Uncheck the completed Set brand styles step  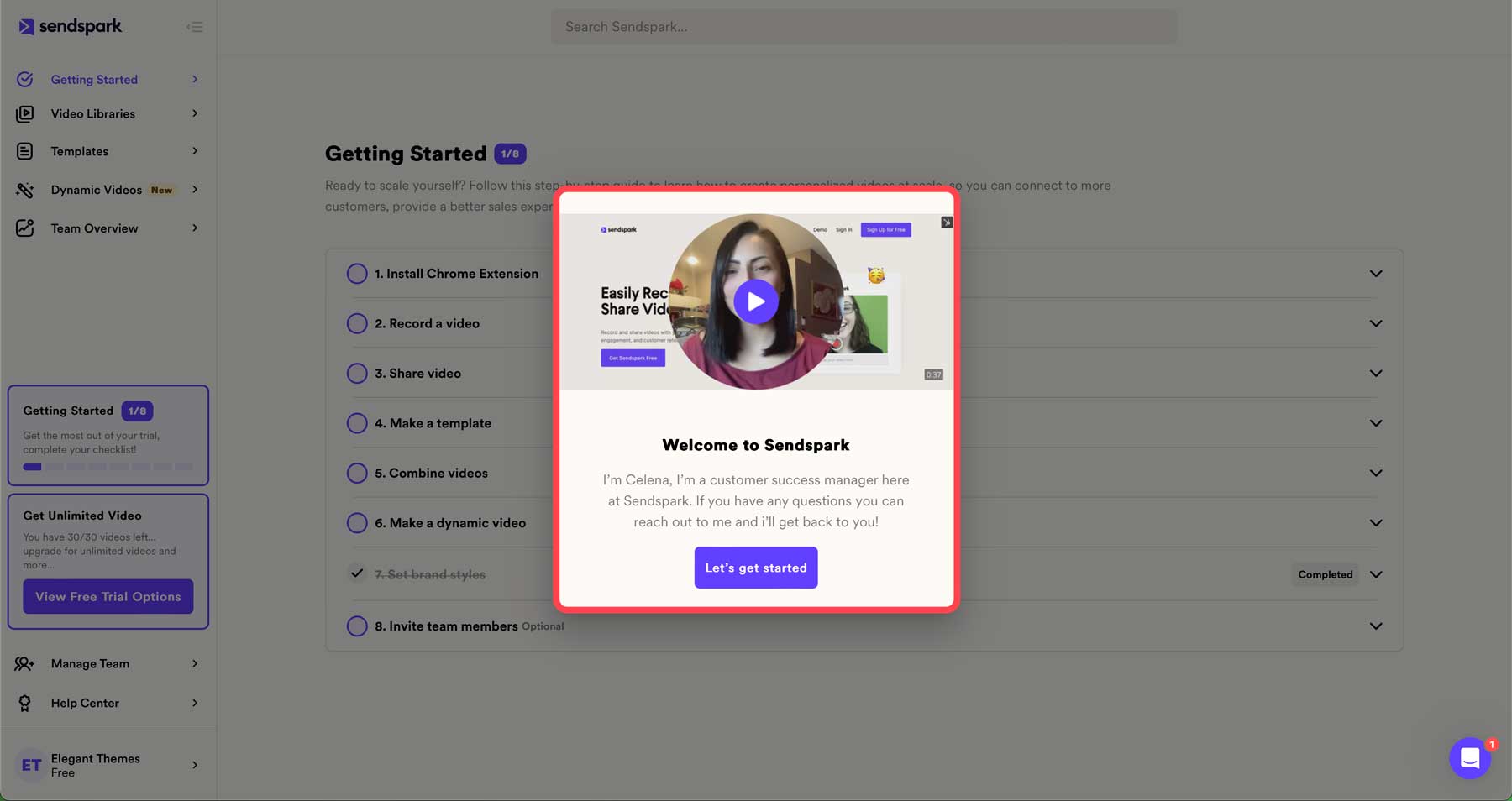click(x=357, y=574)
